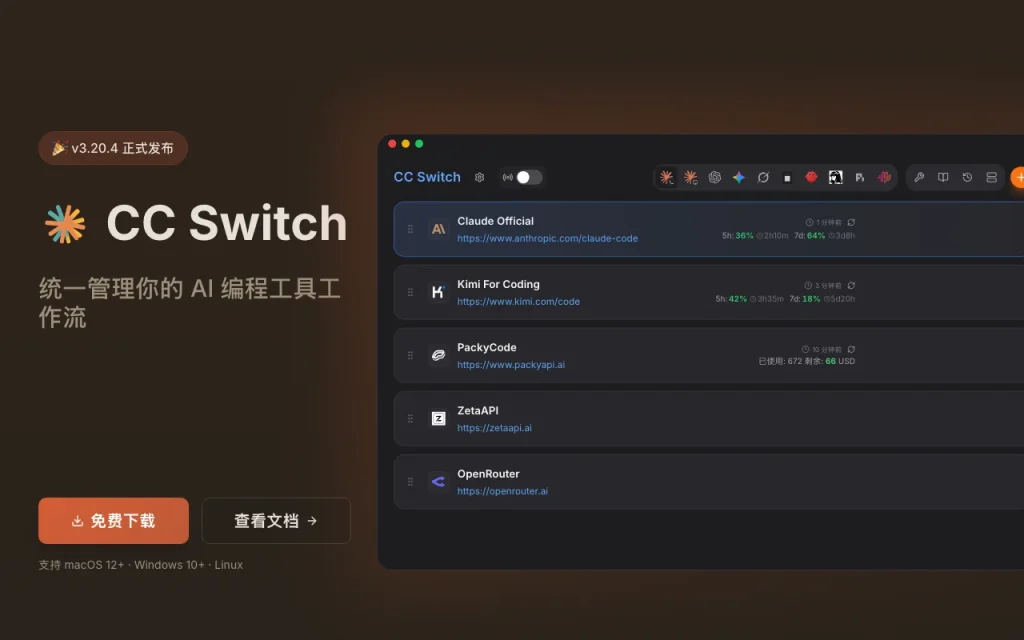Grab the ZetaAPI drag handle
Screen dimensions: 1024x640
(410, 419)
